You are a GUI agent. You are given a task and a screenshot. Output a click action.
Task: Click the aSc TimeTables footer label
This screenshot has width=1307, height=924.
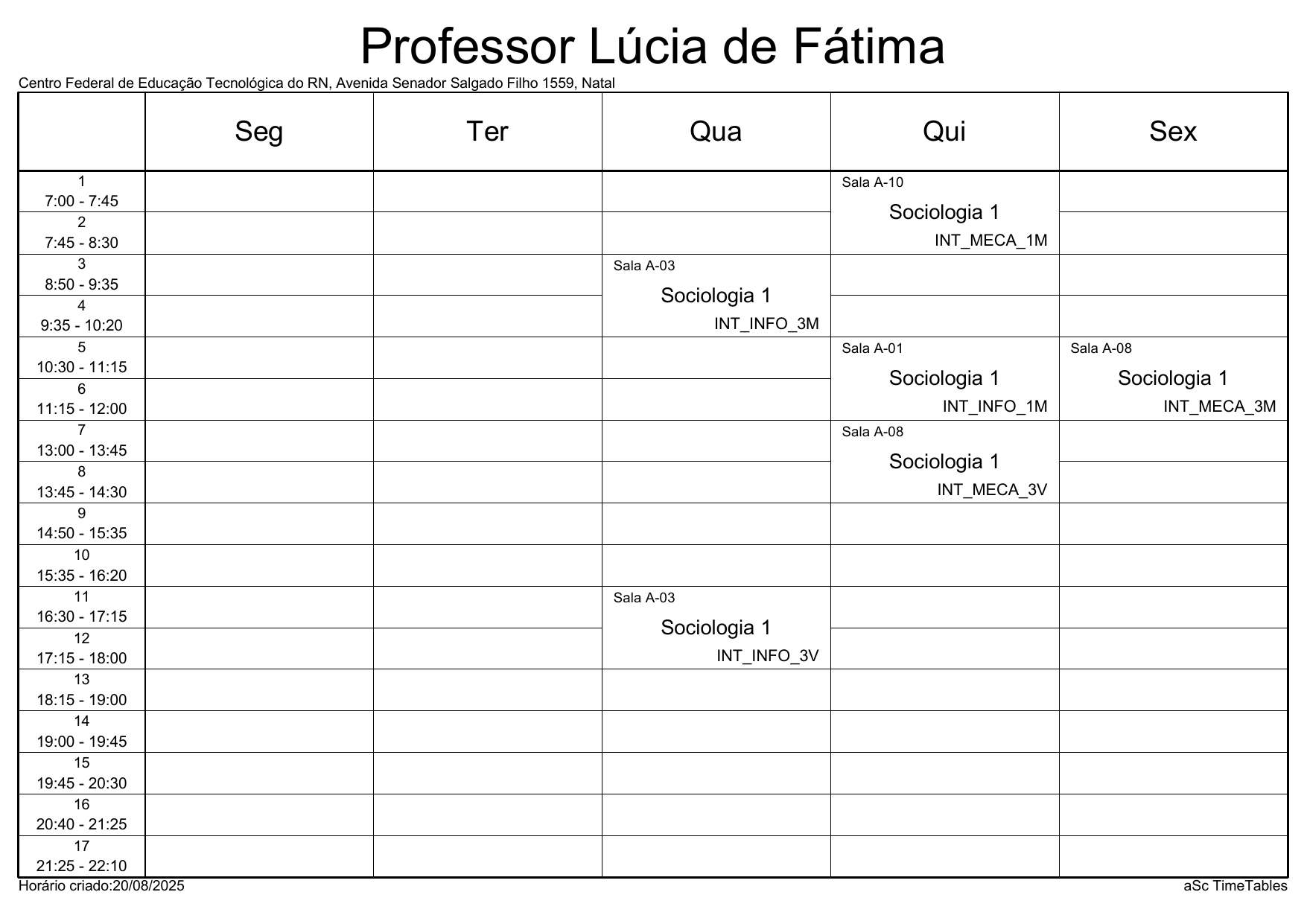click(x=1235, y=886)
